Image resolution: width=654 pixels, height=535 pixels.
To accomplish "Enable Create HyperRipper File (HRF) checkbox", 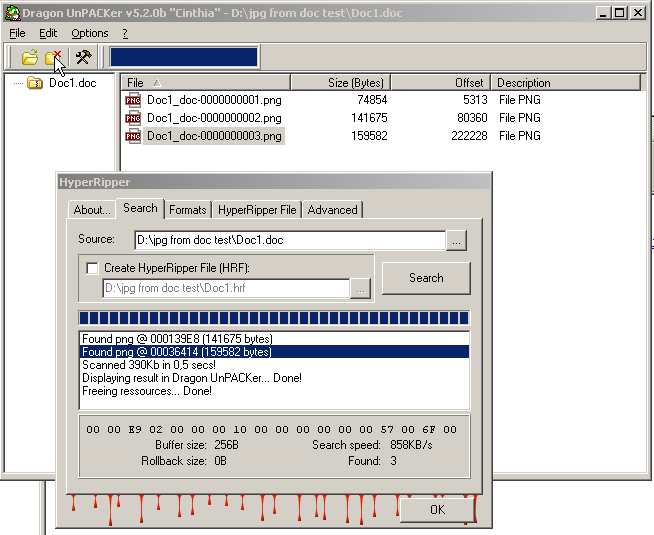I will tap(92, 268).
